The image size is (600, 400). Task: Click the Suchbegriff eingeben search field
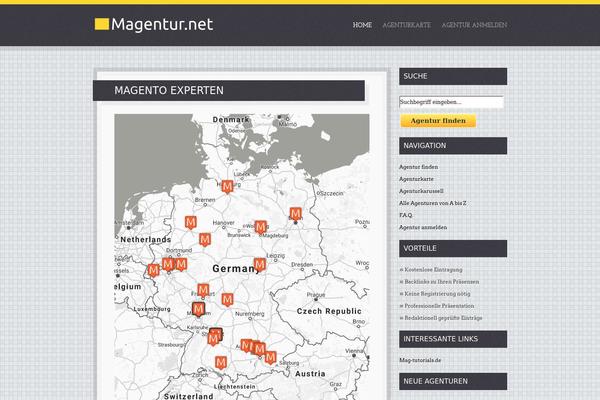pyautogui.click(x=451, y=102)
